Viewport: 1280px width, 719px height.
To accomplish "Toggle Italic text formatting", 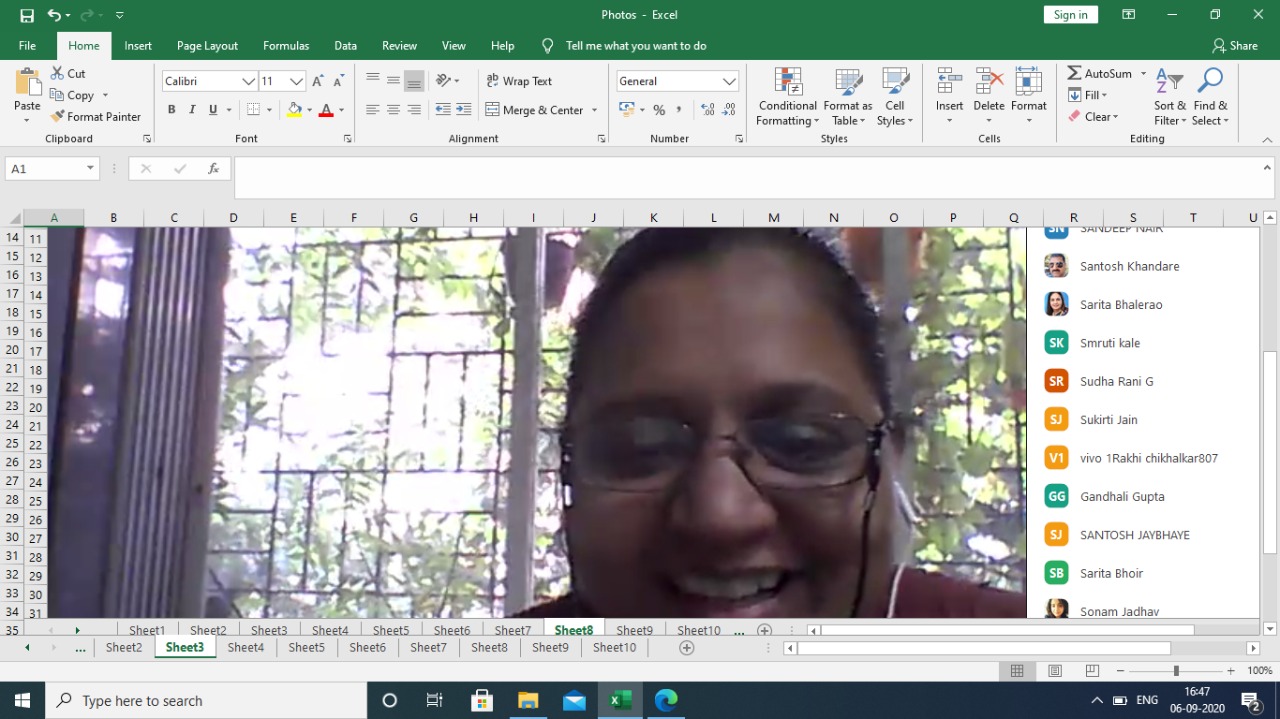I will pos(192,110).
